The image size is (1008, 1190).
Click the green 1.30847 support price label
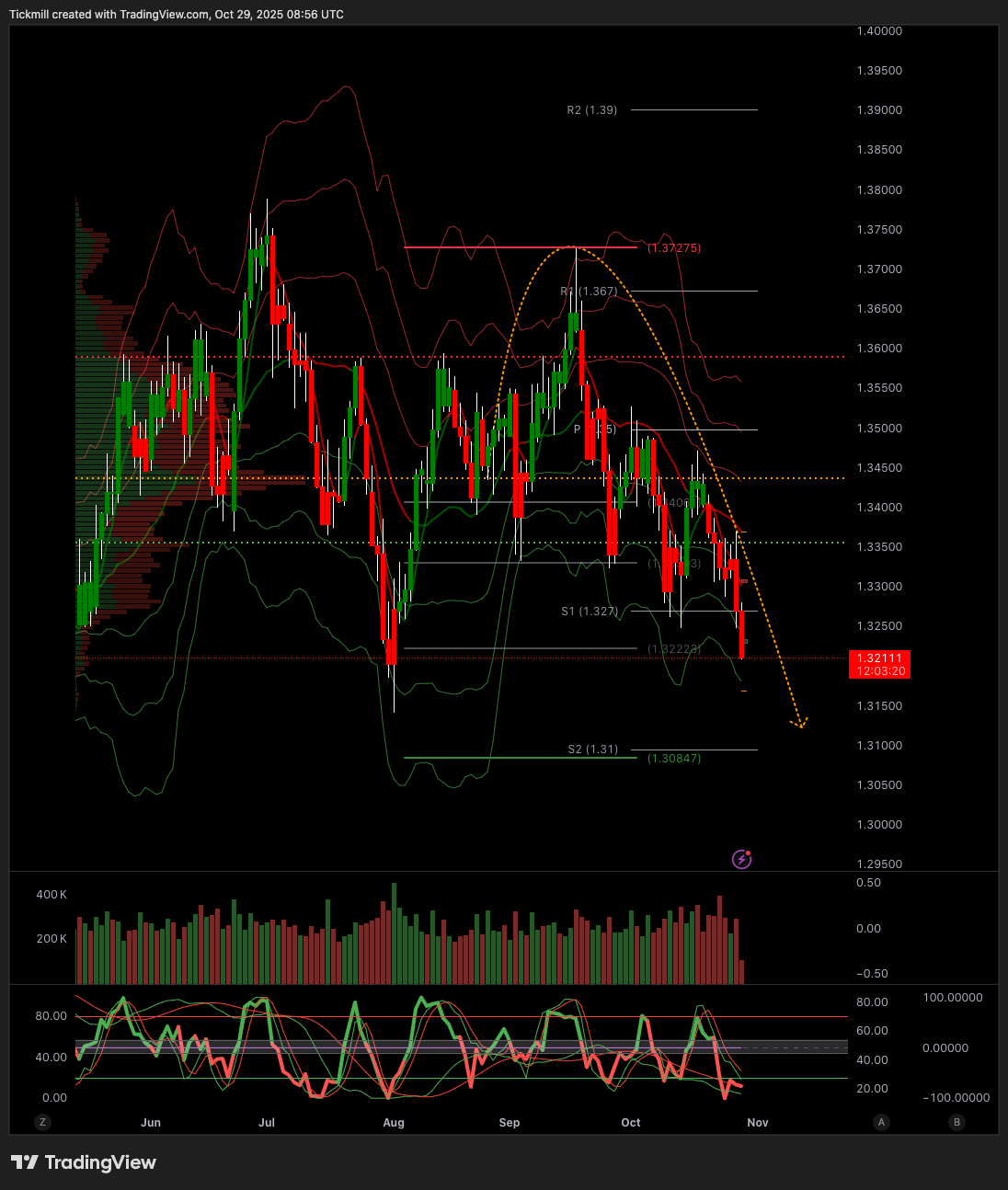tap(673, 759)
